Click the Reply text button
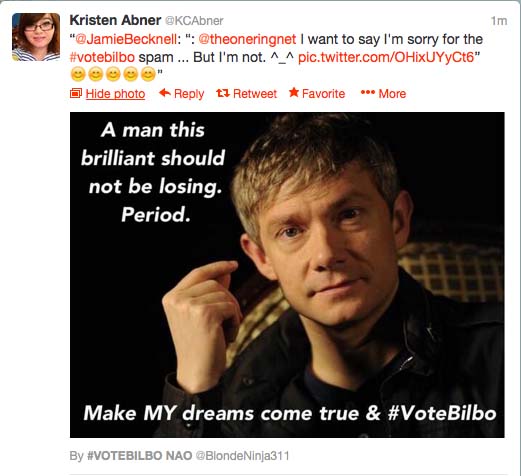 coord(189,94)
